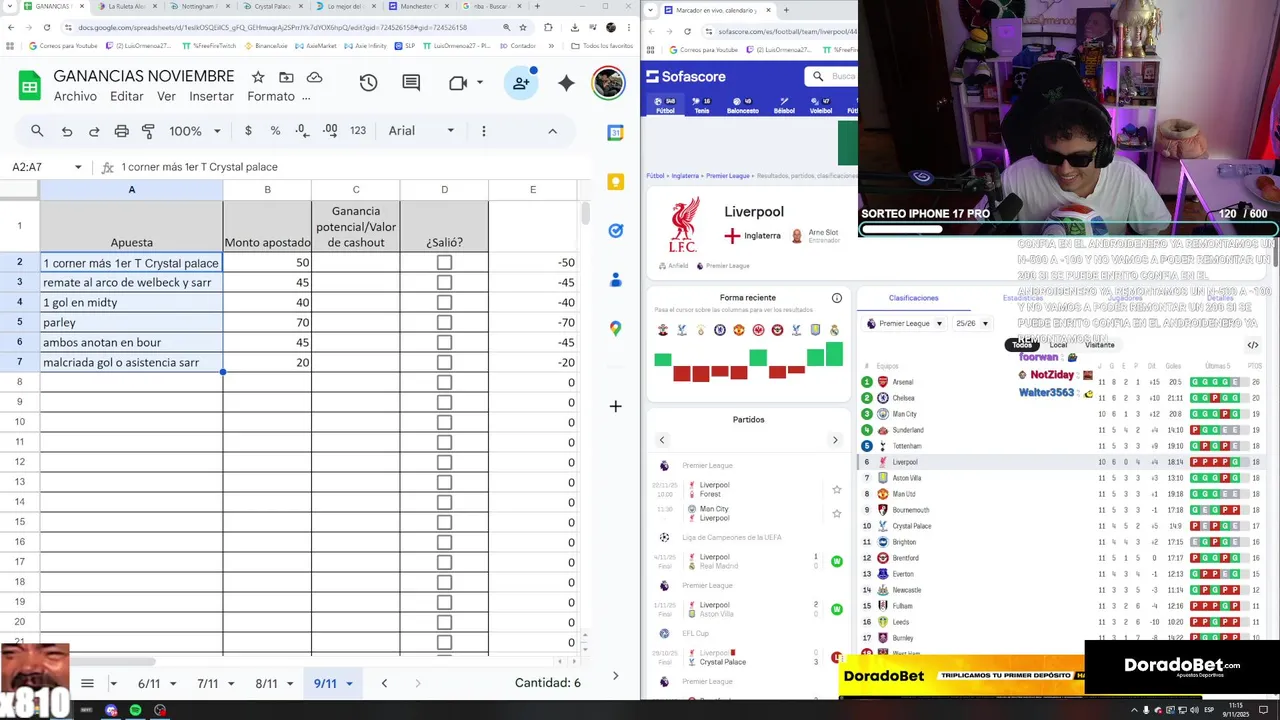This screenshot has height=720, width=1280.
Task: Tick the empty checkbox in row 8
Action: click(444, 383)
